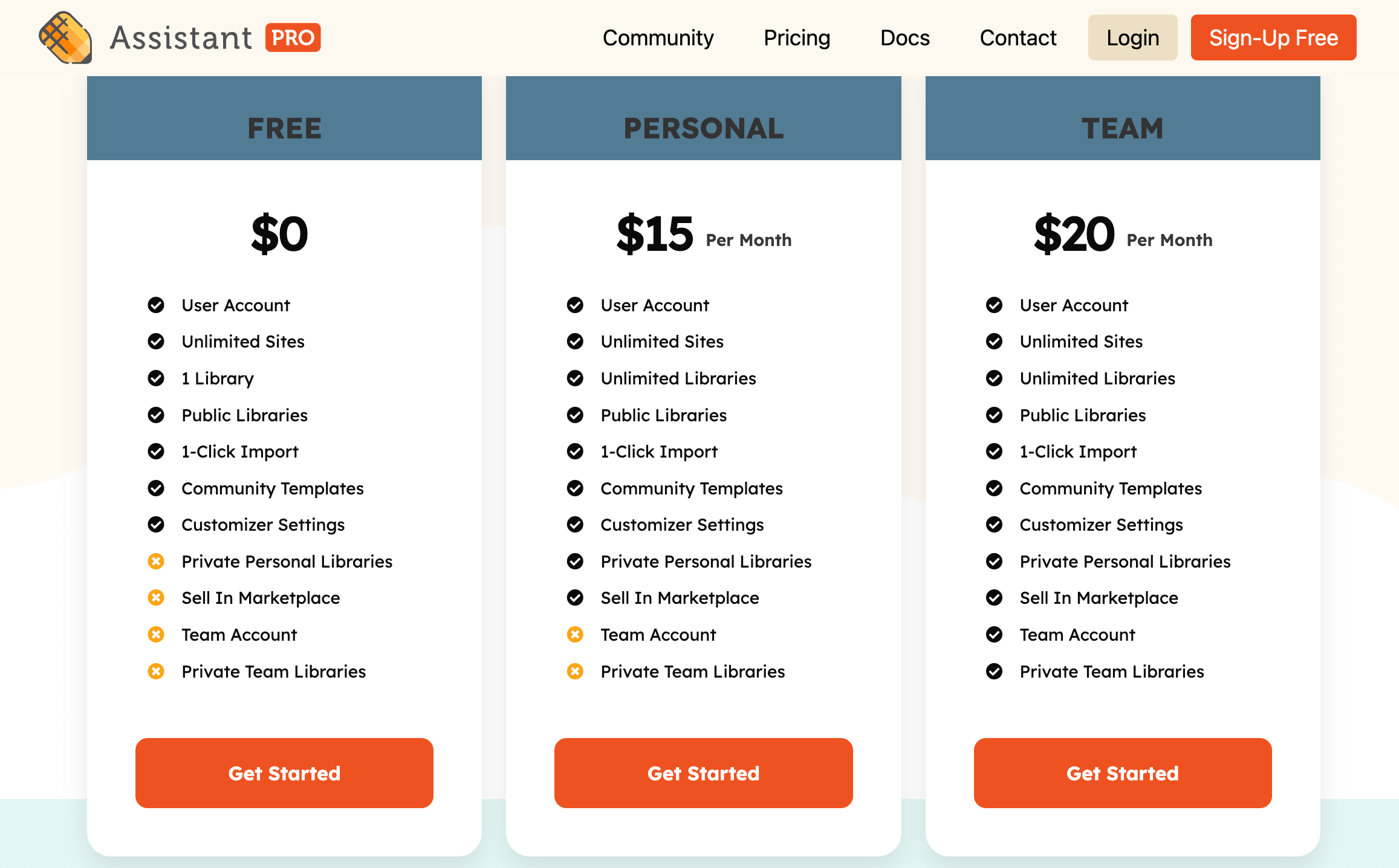Image resolution: width=1399 pixels, height=868 pixels.
Task: Get Started with the Free plan
Action: coord(284,773)
